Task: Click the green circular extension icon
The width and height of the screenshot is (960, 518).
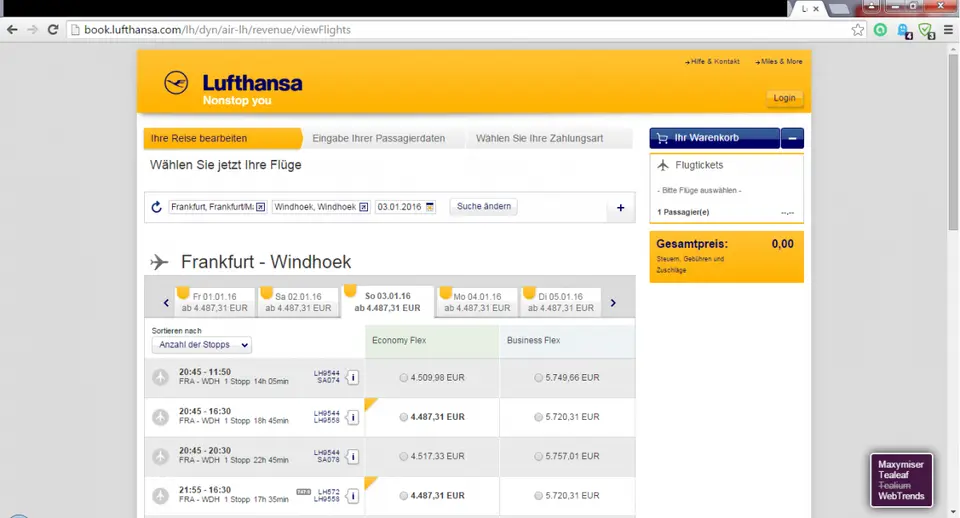Action: pyautogui.click(x=880, y=29)
